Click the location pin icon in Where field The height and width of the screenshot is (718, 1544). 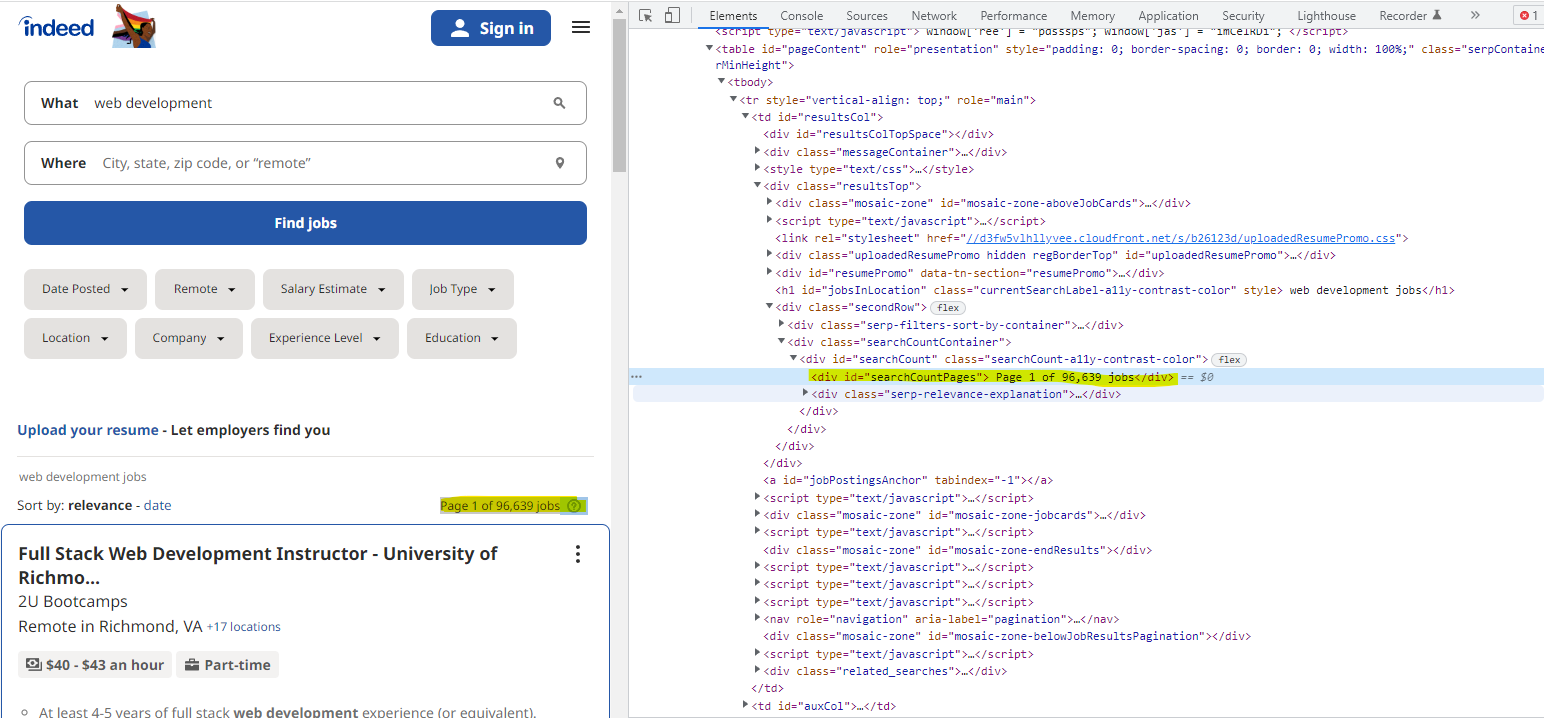click(560, 163)
